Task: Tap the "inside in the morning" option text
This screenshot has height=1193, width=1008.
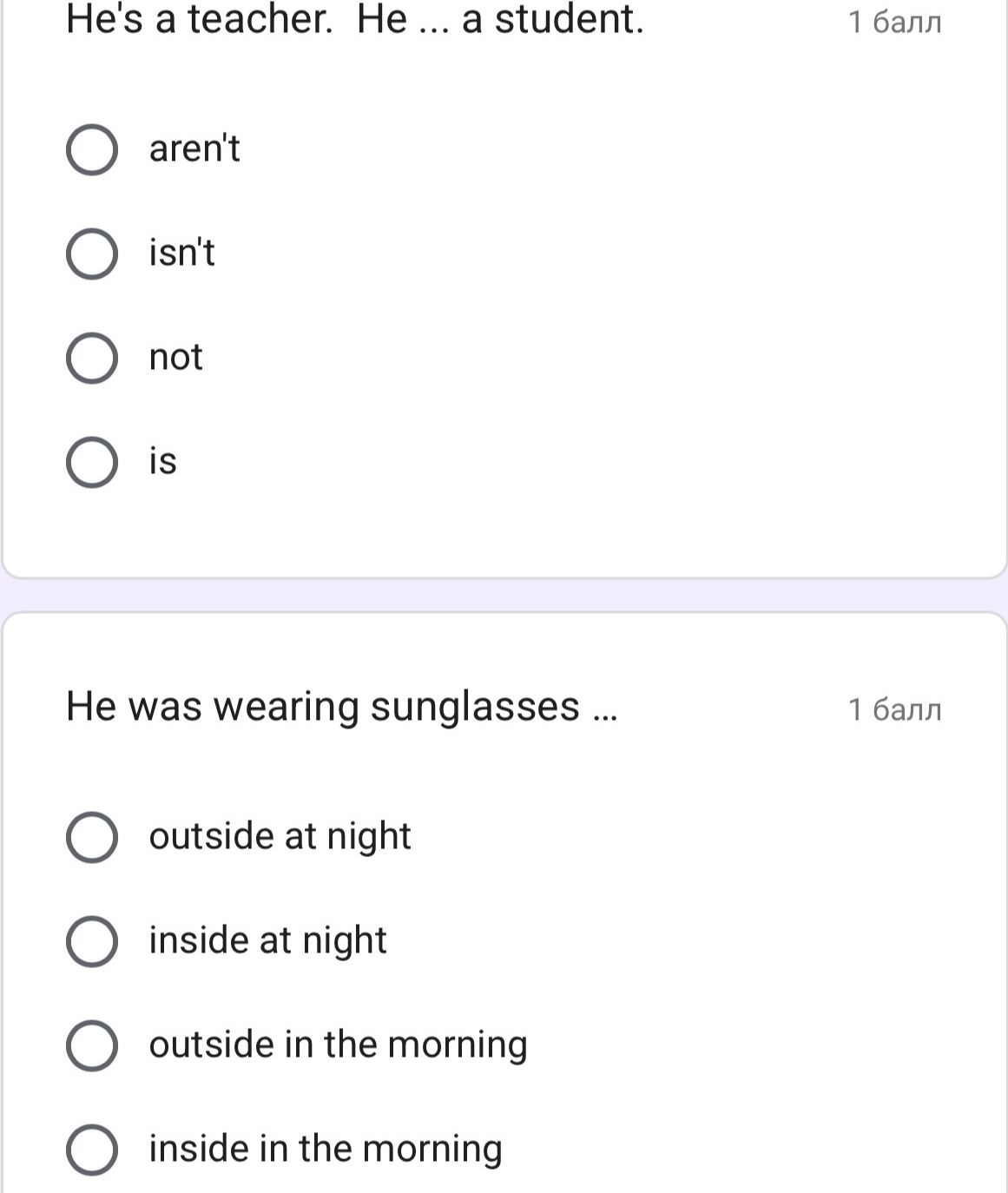Action: (x=326, y=1149)
